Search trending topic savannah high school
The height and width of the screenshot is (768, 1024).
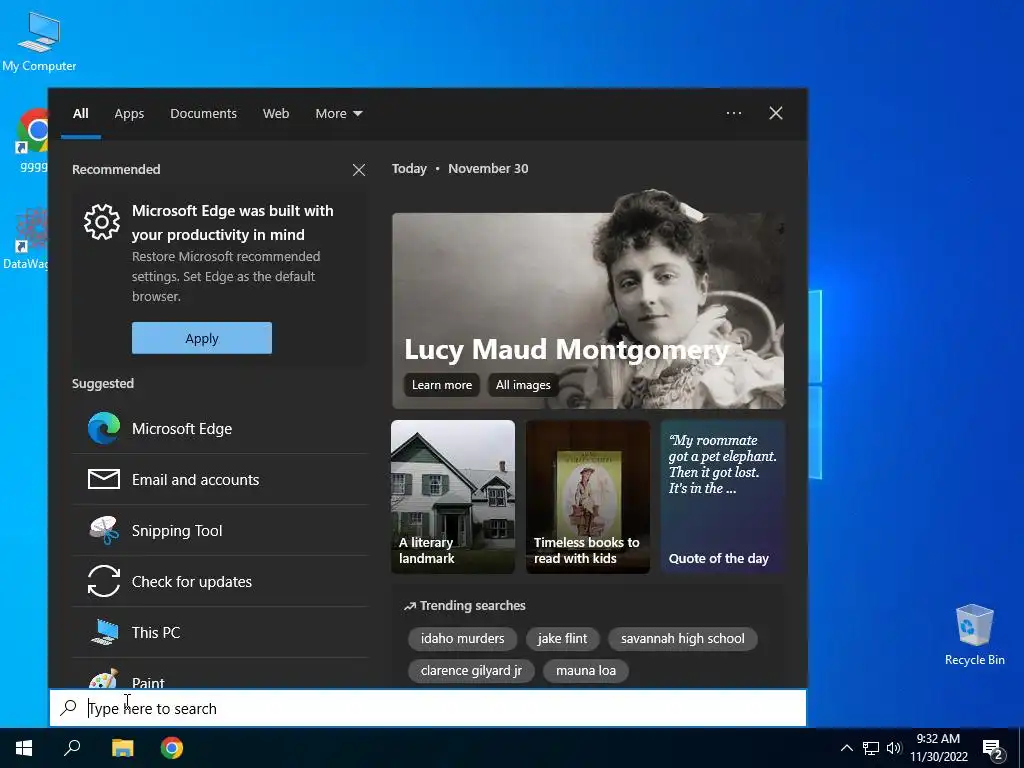[682, 639]
